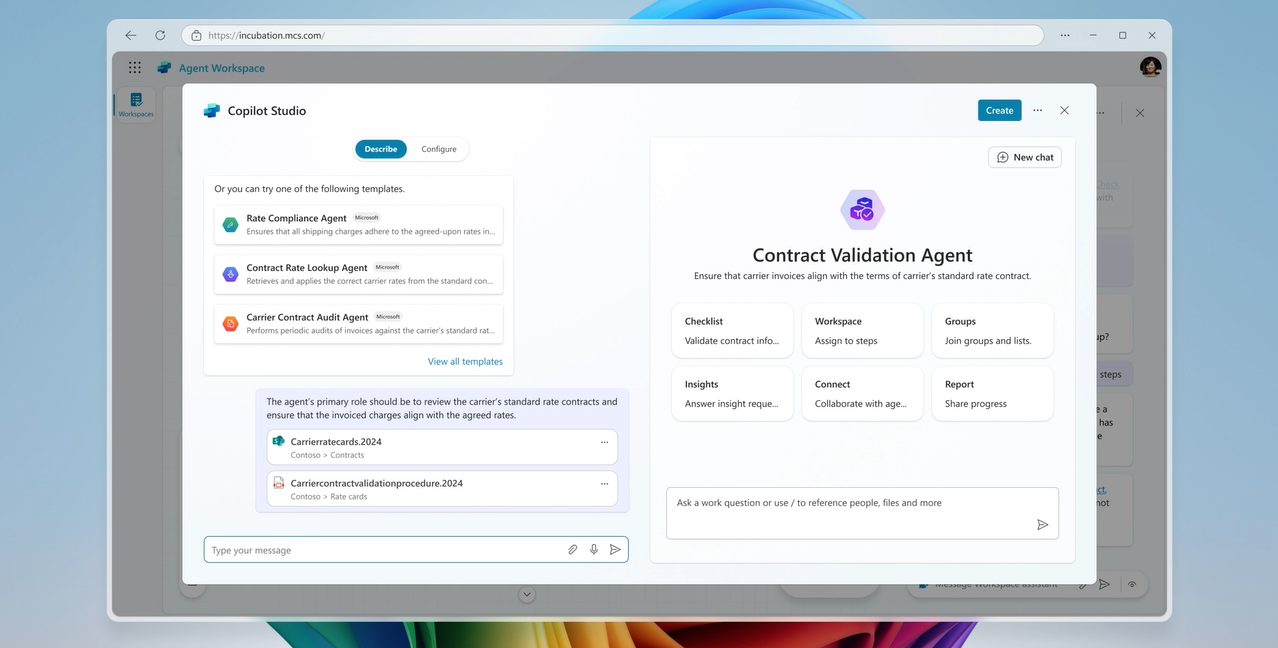Select the Rate Compliance Agent template
The height and width of the screenshot is (648, 1278).
[x=358, y=225]
